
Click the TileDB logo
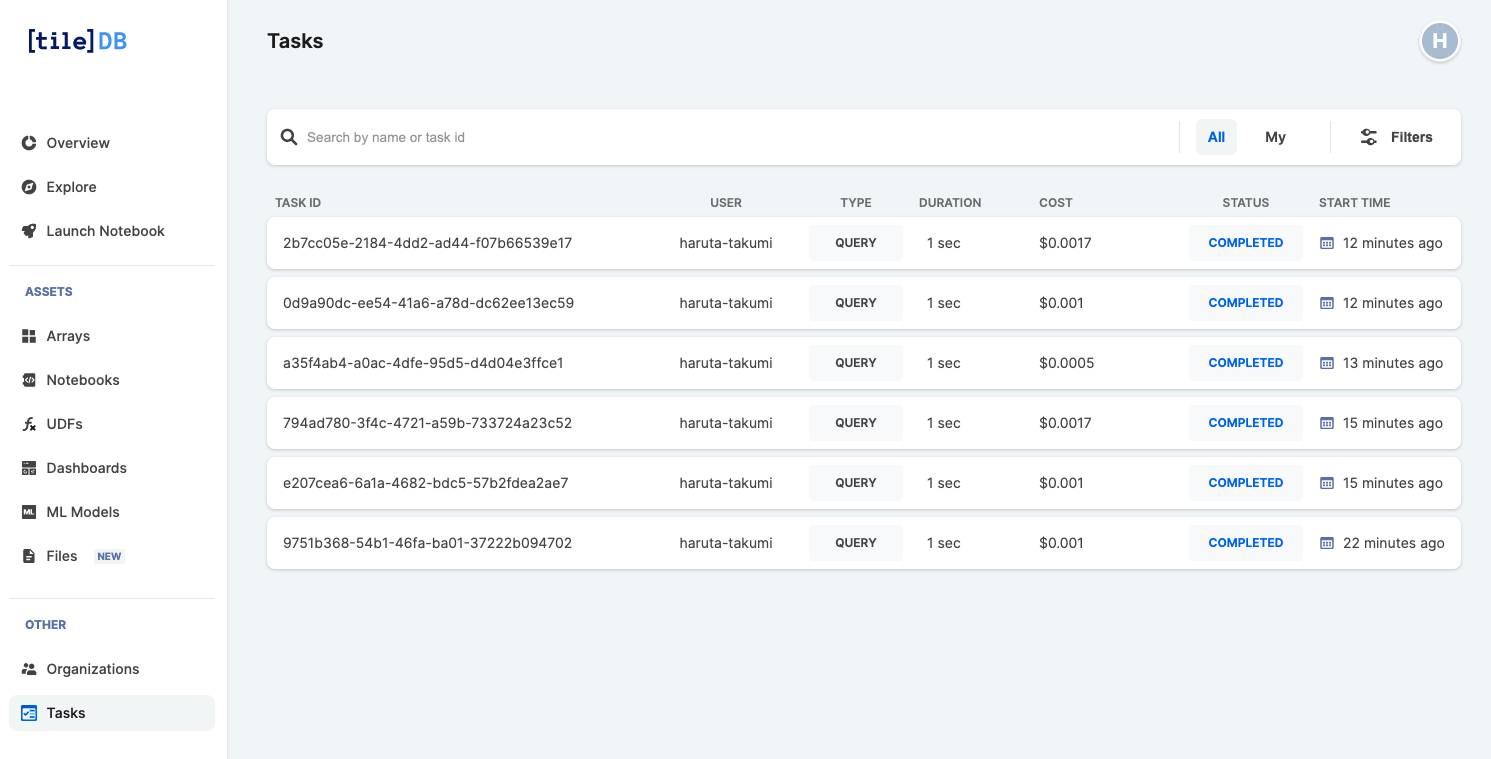(x=77, y=41)
